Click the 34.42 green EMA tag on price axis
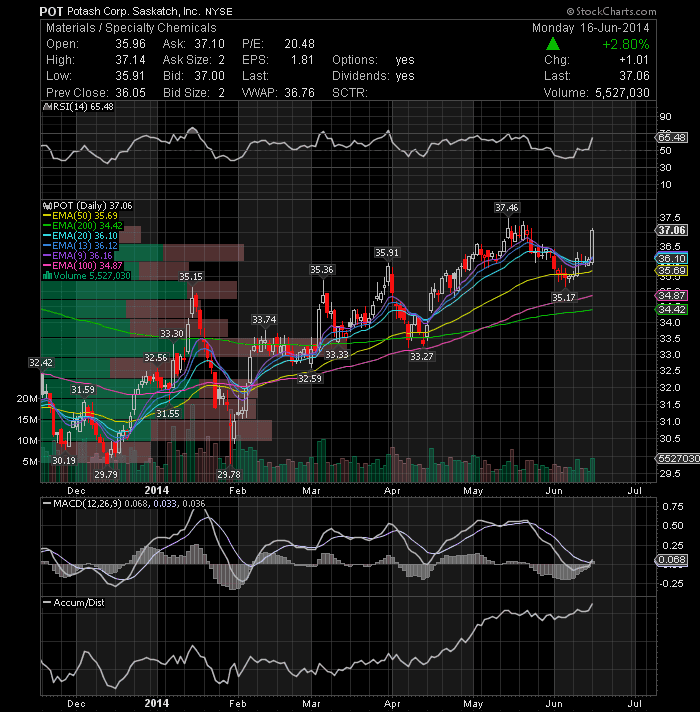 (672, 309)
